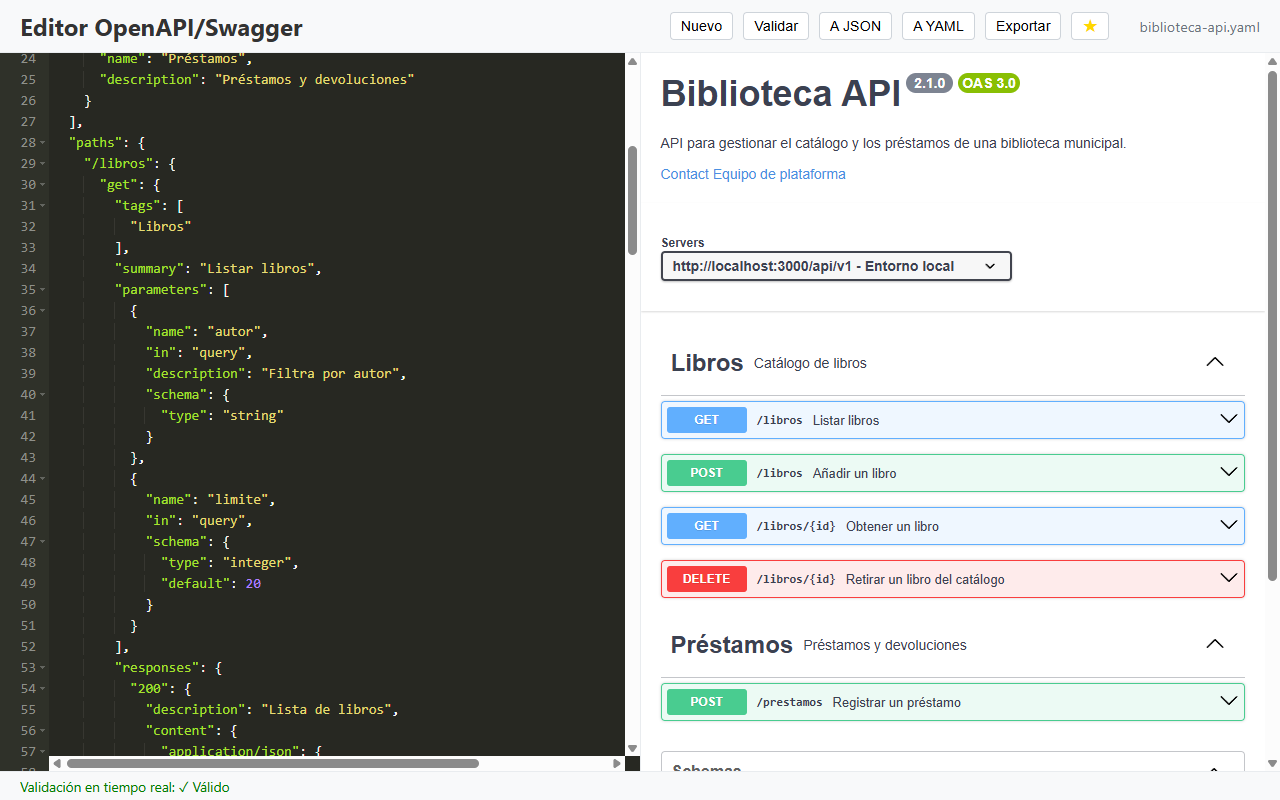The height and width of the screenshot is (800, 1280).
Task: Fold the "schema" block on line 47
Action: pyautogui.click(x=43, y=542)
